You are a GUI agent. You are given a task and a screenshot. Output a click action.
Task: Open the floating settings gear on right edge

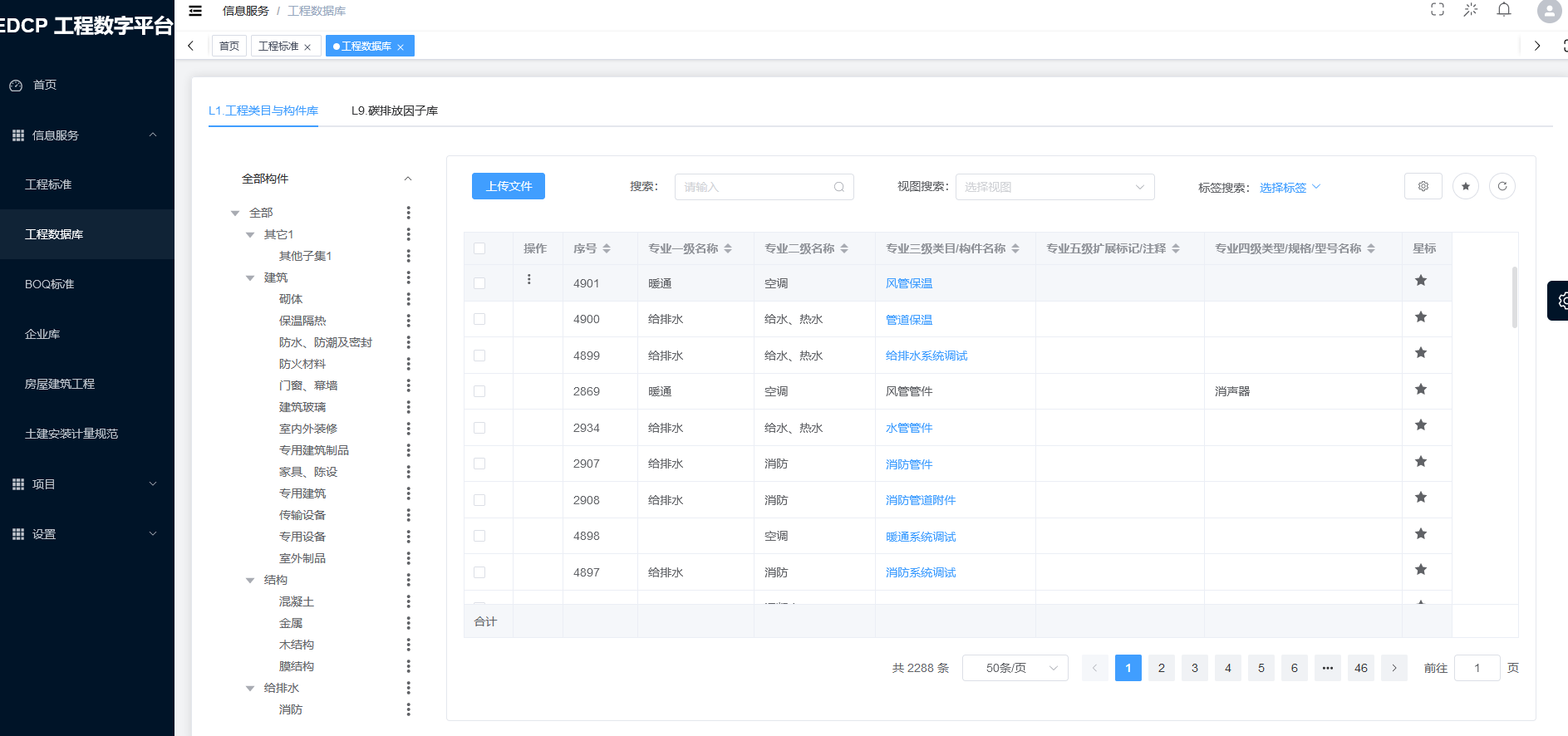click(x=1559, y=301)
